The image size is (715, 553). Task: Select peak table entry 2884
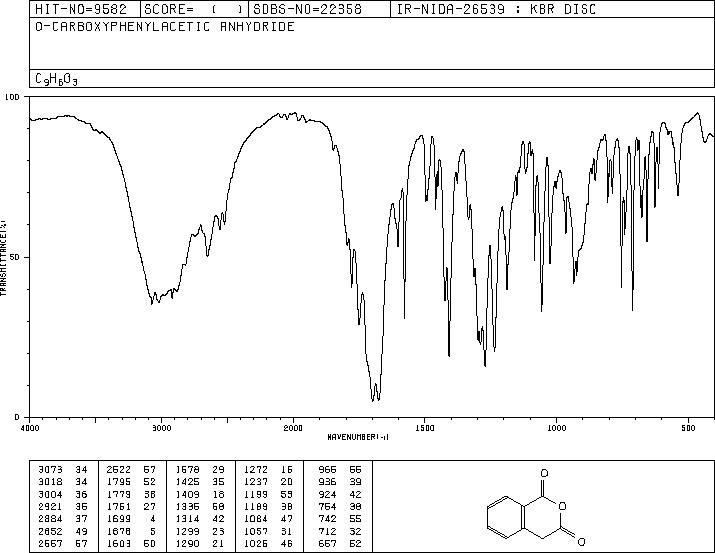tap(50, 519)
